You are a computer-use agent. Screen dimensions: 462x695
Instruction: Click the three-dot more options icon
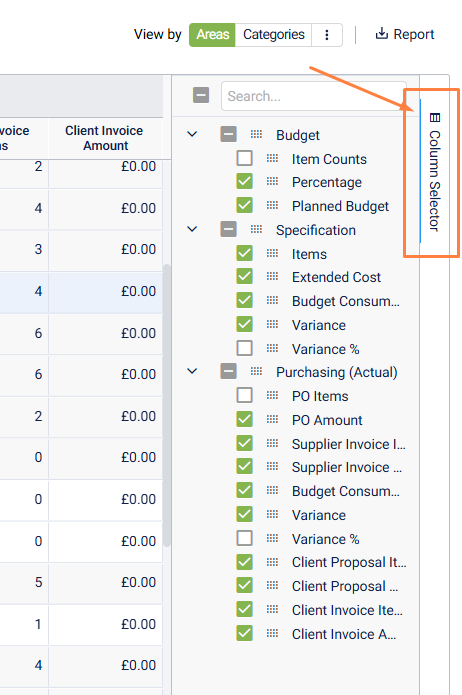327,35
